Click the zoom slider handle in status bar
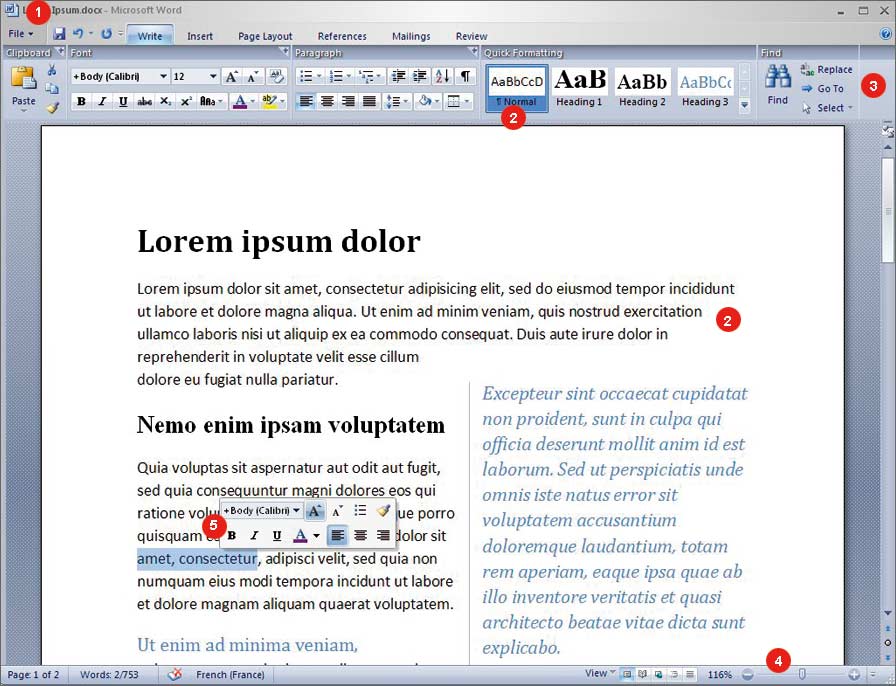The image size is (896, 686). coord(801,675)
